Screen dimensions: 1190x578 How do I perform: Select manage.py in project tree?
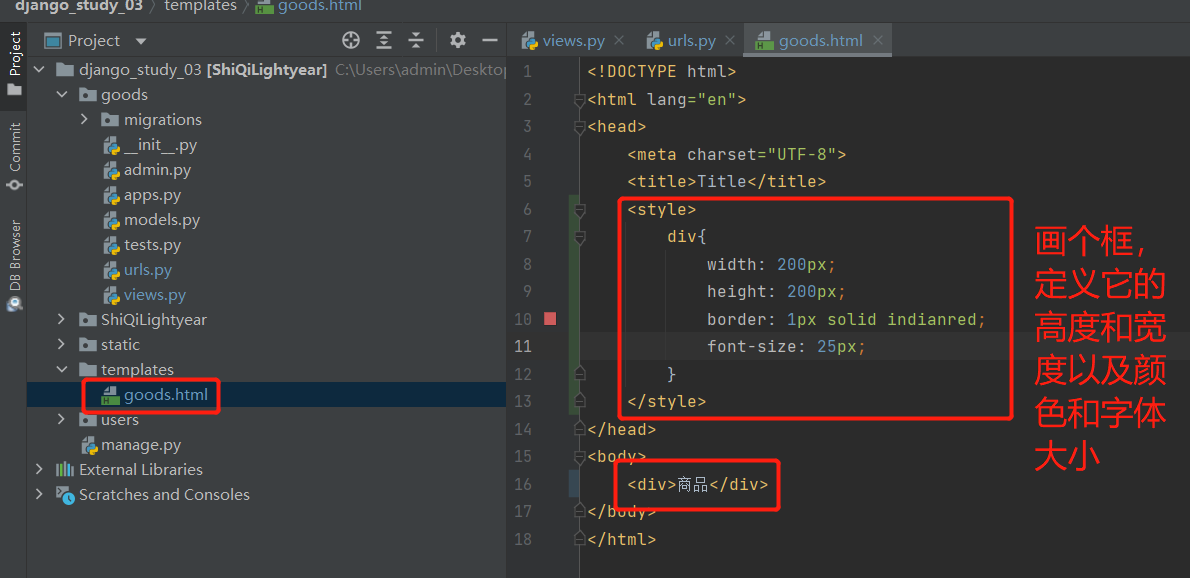pyautogui.click(x=141, y=444)
